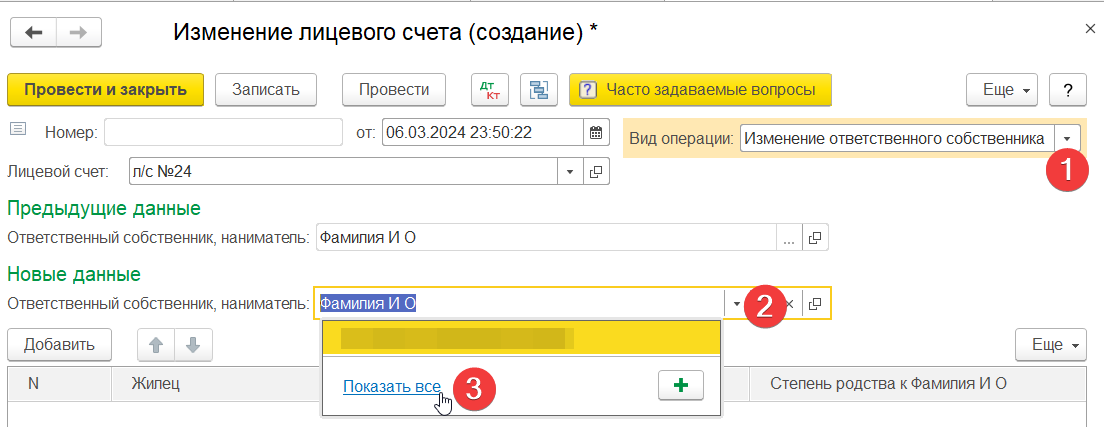Screen dimensions: 1104x427
Task: Close the form with top-right X
Action: coord(1091,28)
